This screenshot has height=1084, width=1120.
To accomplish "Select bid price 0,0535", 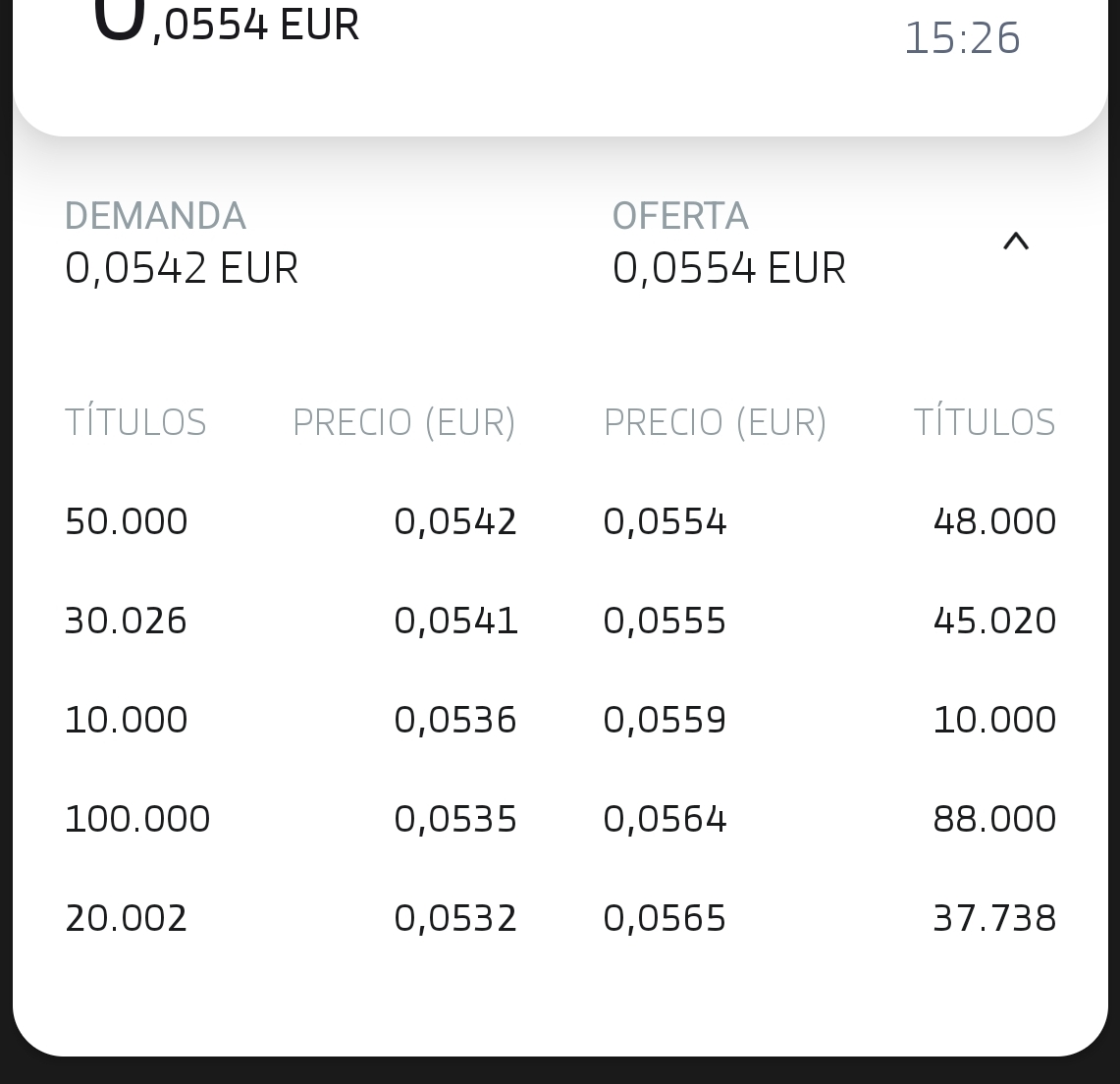I will 455,819.
